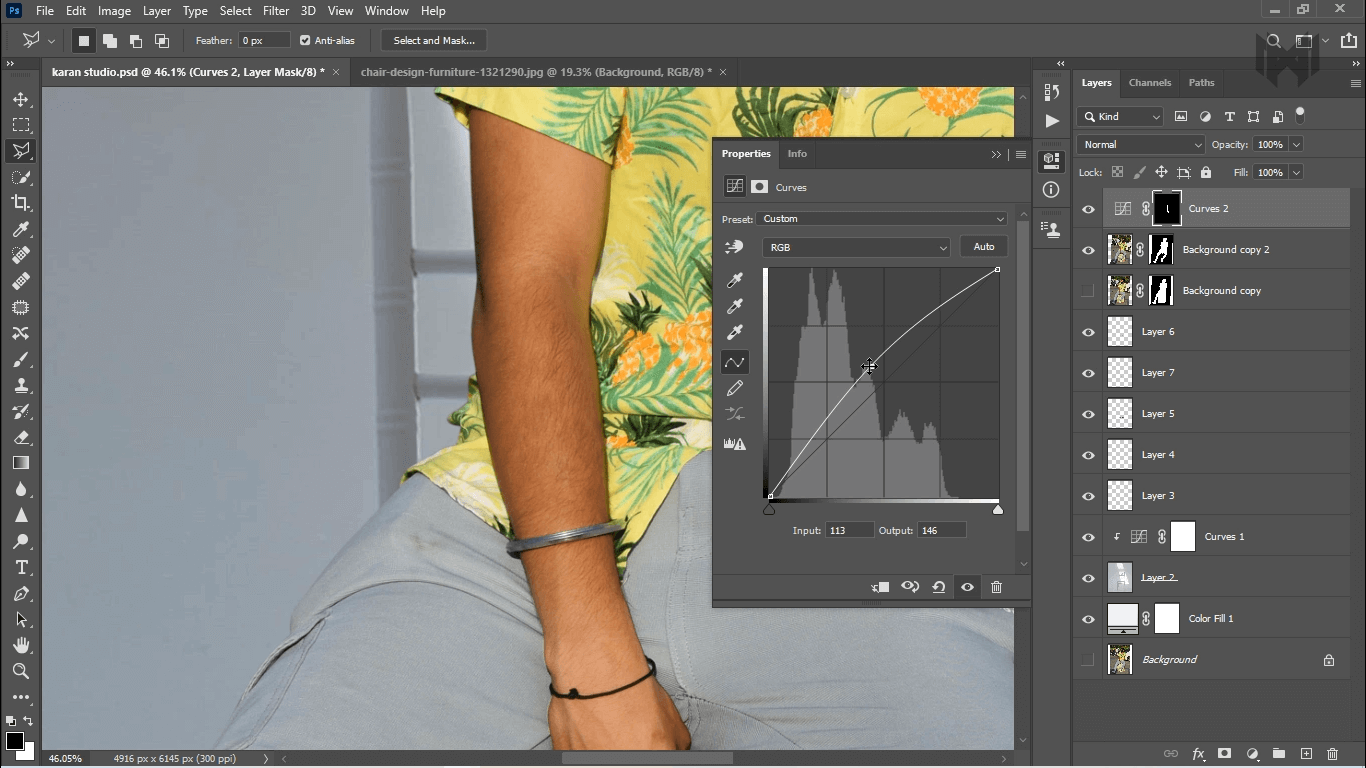Viewport: 1366px width, 768px height.
Task: Select the Gradient tool
Action: (x=21, y=463)
